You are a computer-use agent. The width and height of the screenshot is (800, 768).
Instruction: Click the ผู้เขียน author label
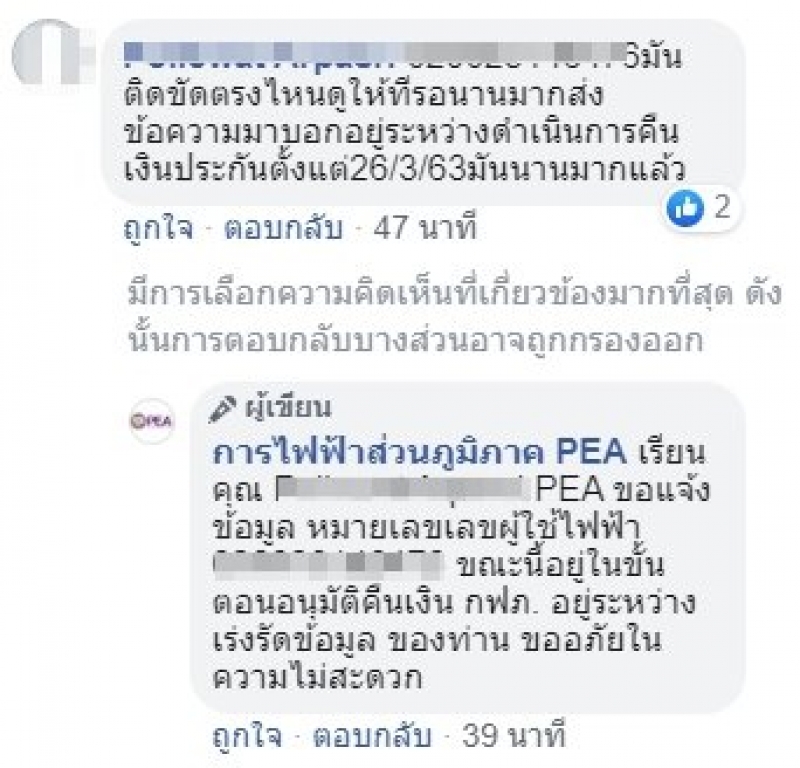(x=288, y=408)
